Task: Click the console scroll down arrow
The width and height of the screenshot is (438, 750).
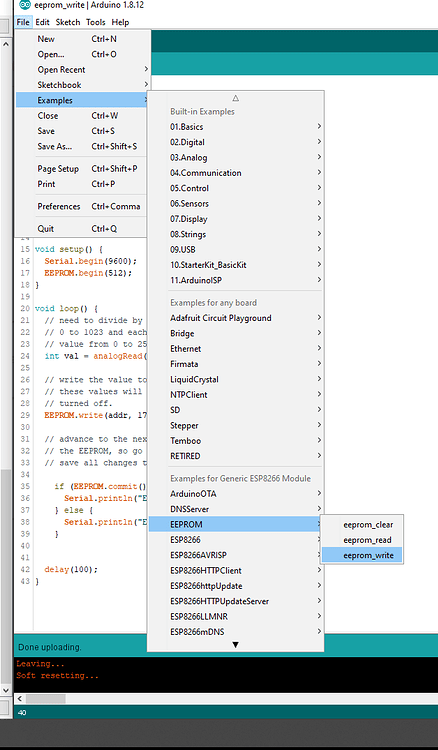Action: (x=6, y=690)
